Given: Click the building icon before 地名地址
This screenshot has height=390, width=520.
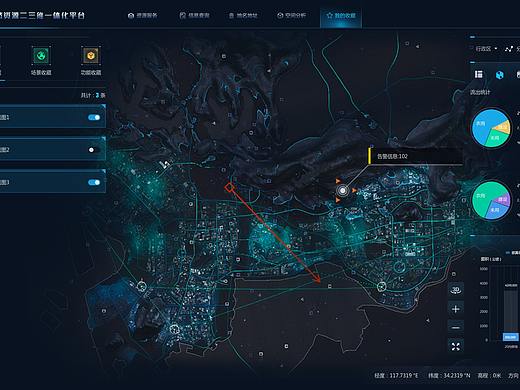Looking at the screenshot, I should click(x=231, y=16).
